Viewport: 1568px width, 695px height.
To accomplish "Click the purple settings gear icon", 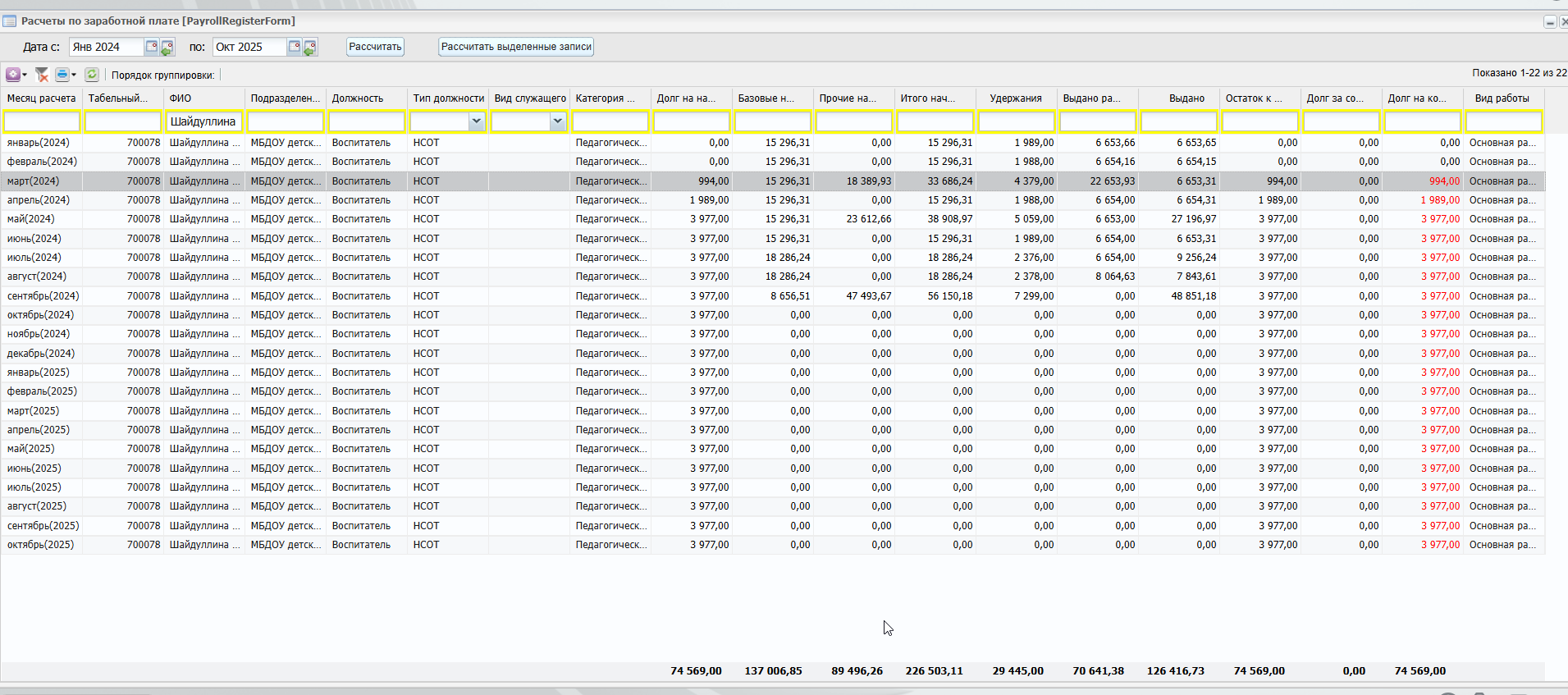I will [13, 75].
